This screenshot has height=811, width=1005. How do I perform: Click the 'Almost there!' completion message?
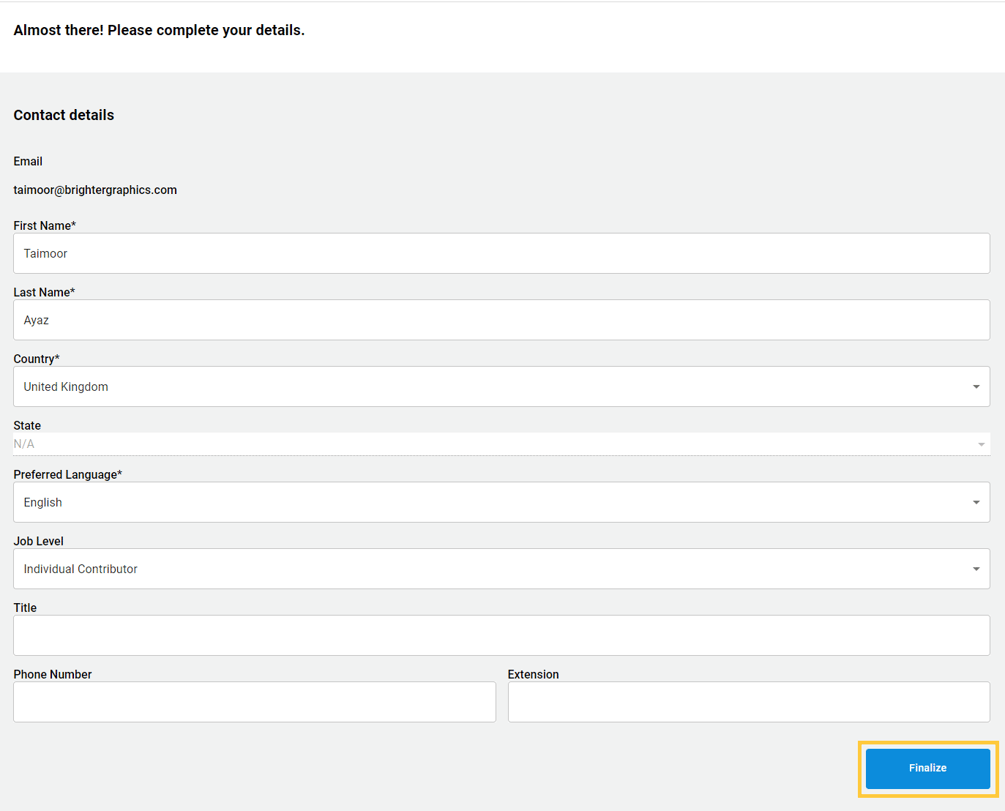coord(158,29)
